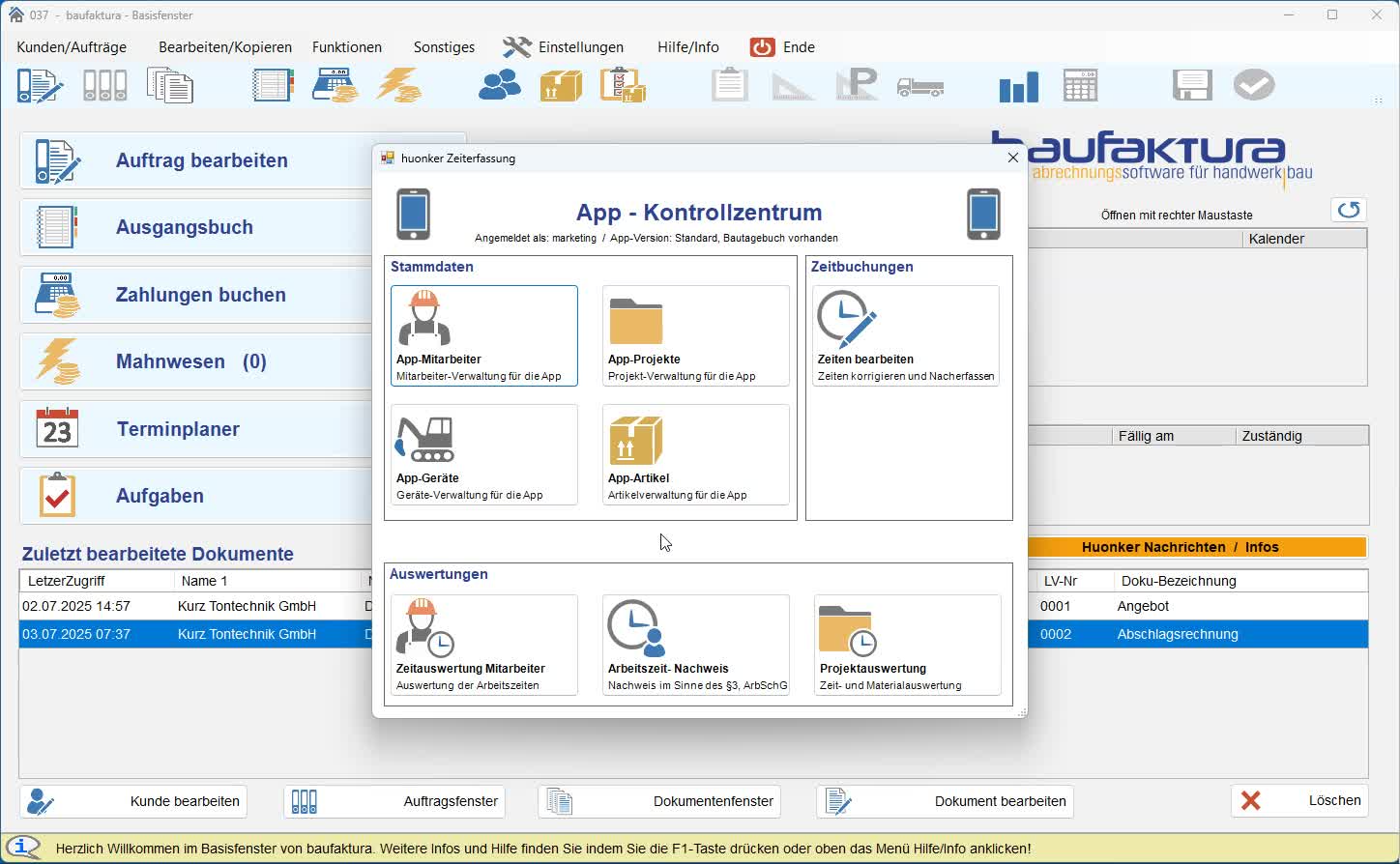1400x864 pixels.
Task: Open the App-Projekte folder tile
Action: [695, 335]
